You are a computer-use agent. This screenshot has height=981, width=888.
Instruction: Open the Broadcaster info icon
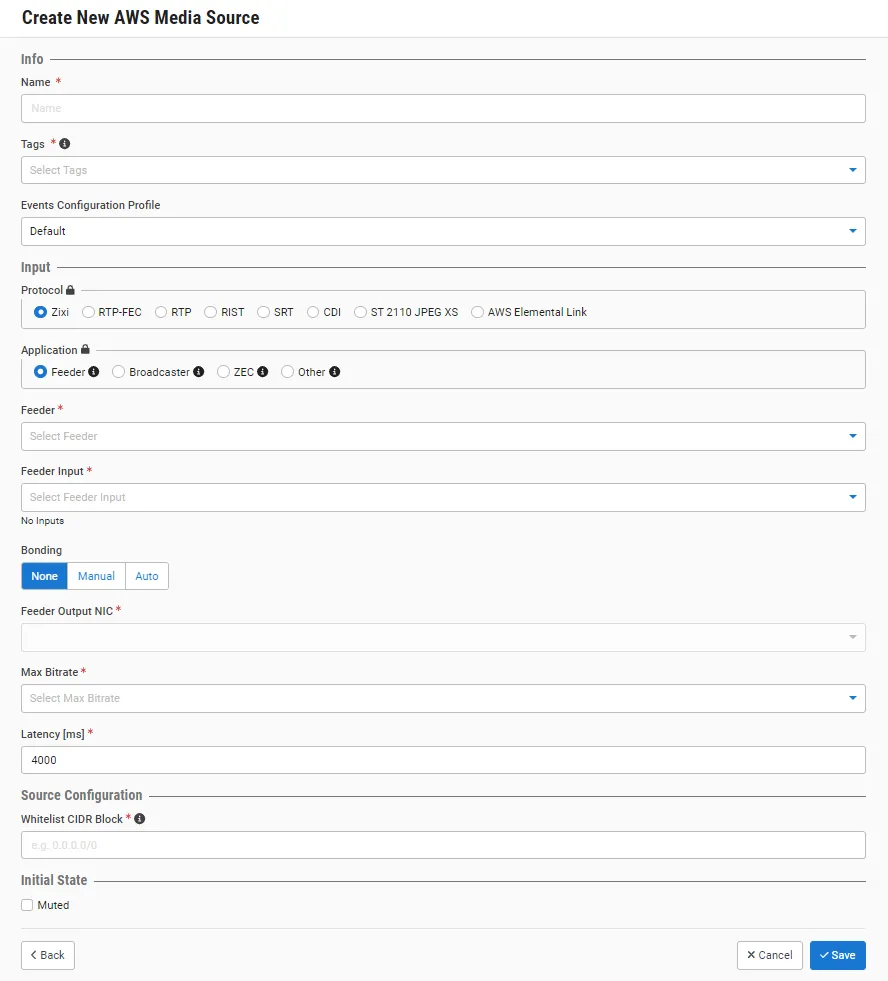tap(198, 372)
